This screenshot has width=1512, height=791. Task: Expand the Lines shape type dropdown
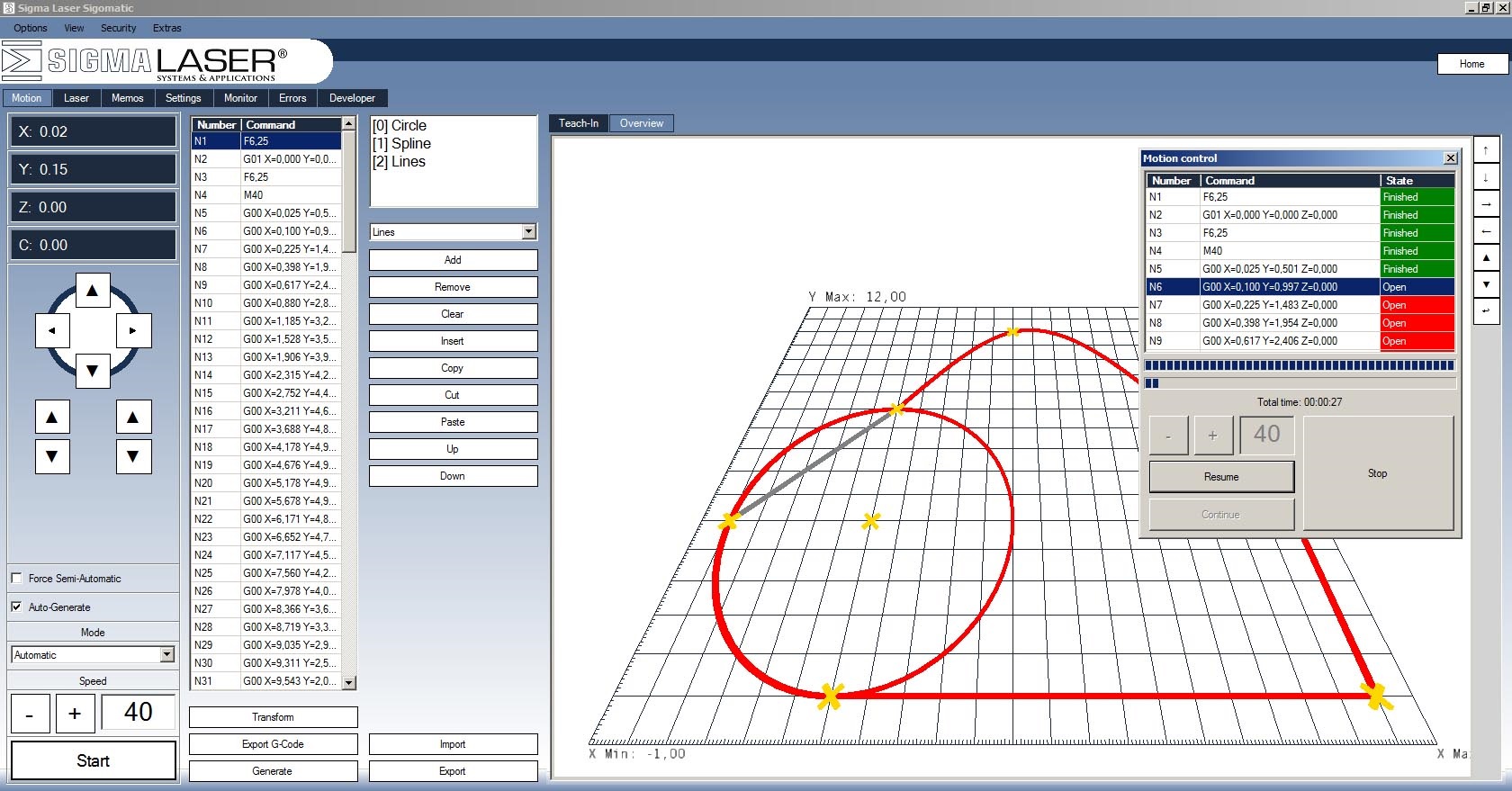(528, 232)
